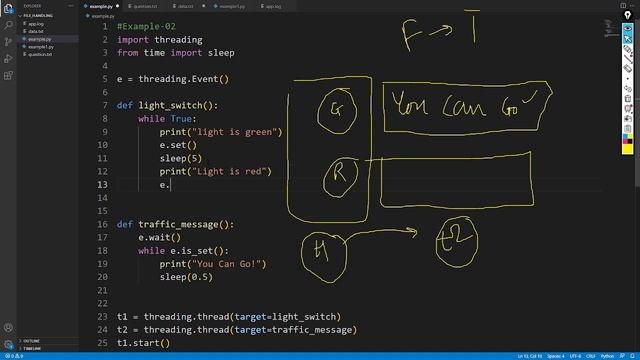Select the arrow cursor tool in annotation toolbar
This screenshot has width=640, height=360.
(628, 39)
